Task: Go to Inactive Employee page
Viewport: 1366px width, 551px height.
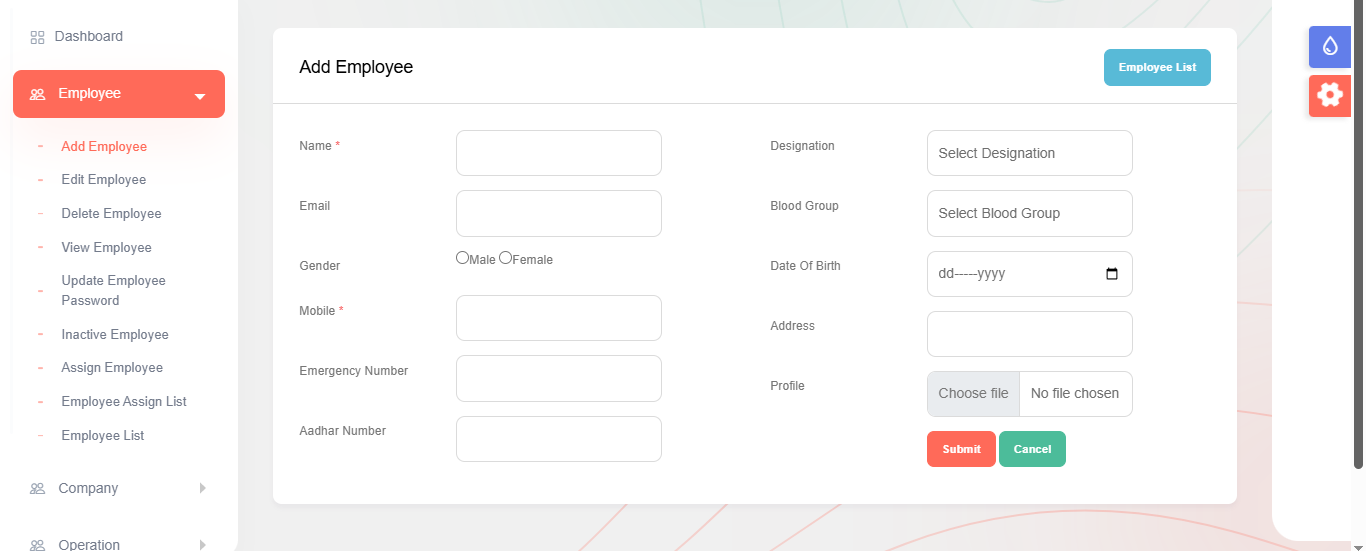Action: click(x=115, y=335)
